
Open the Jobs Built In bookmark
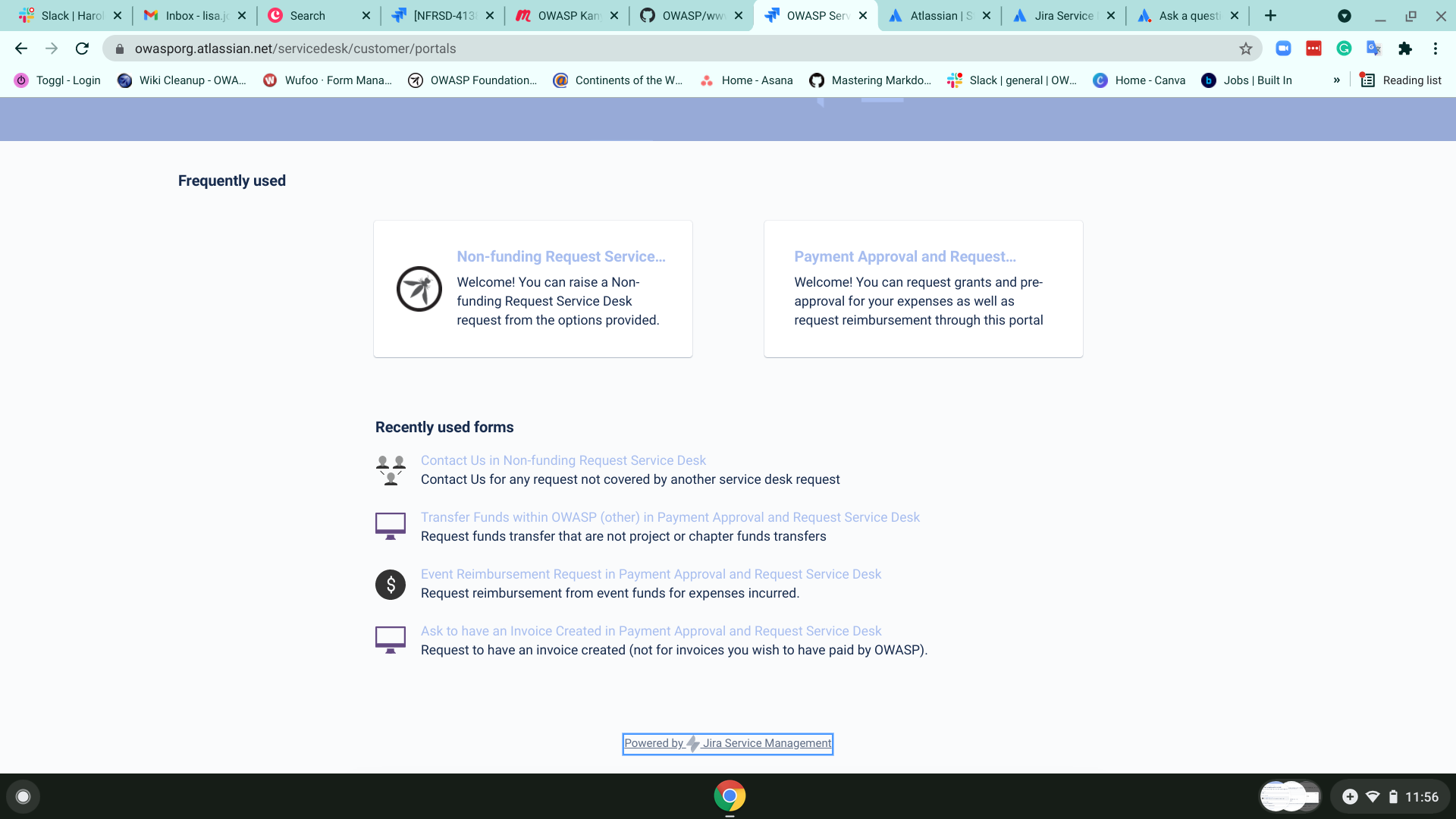[x=1247, y=80]
